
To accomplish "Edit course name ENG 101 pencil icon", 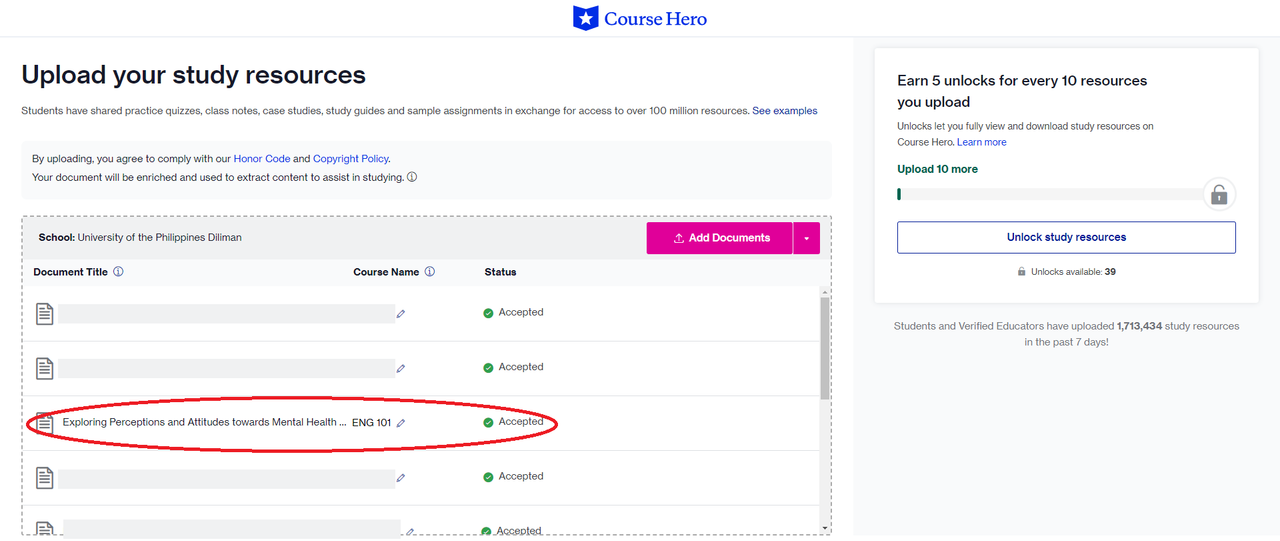I will 401,423.
